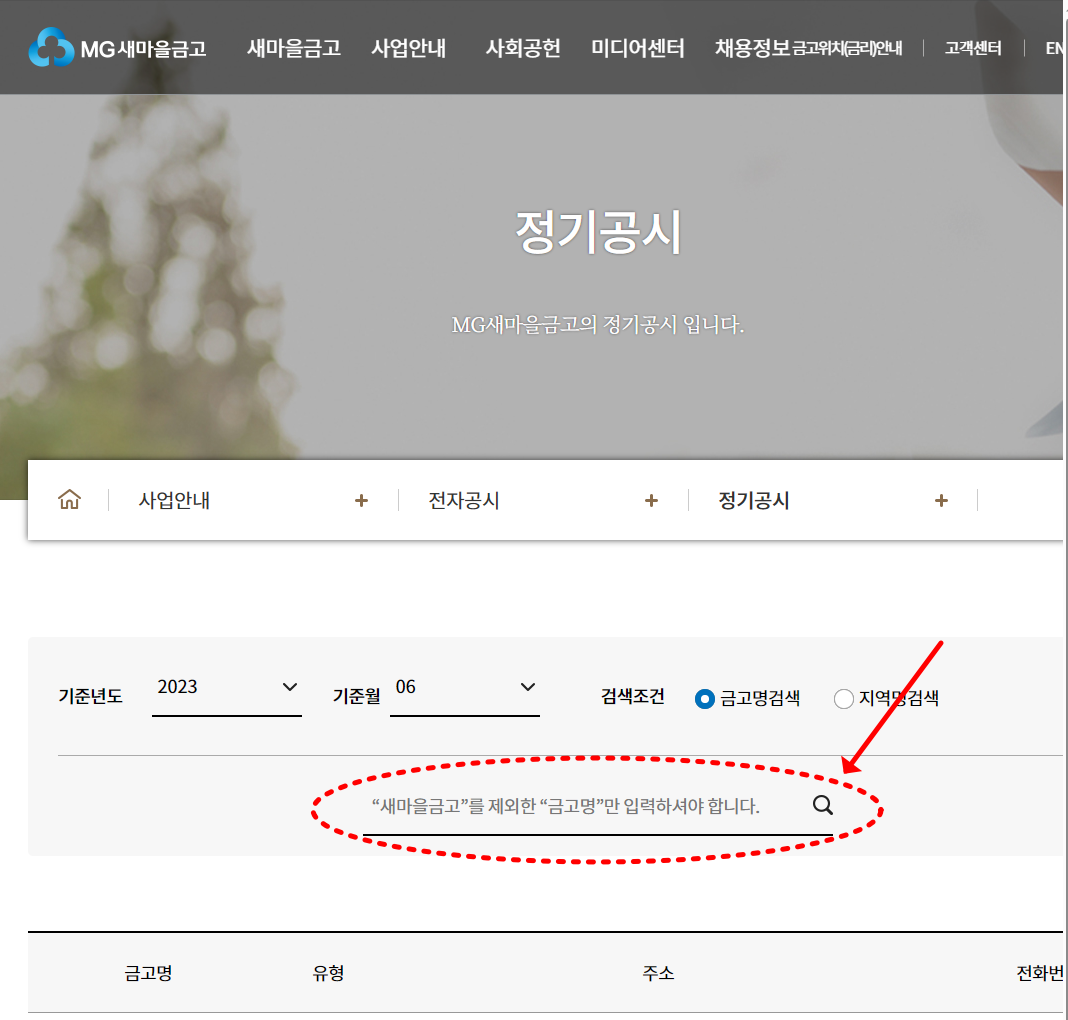Open the 새마을금고 top menu
This screenshot has height=1020, width=1068.
click(x=294, y=48)
